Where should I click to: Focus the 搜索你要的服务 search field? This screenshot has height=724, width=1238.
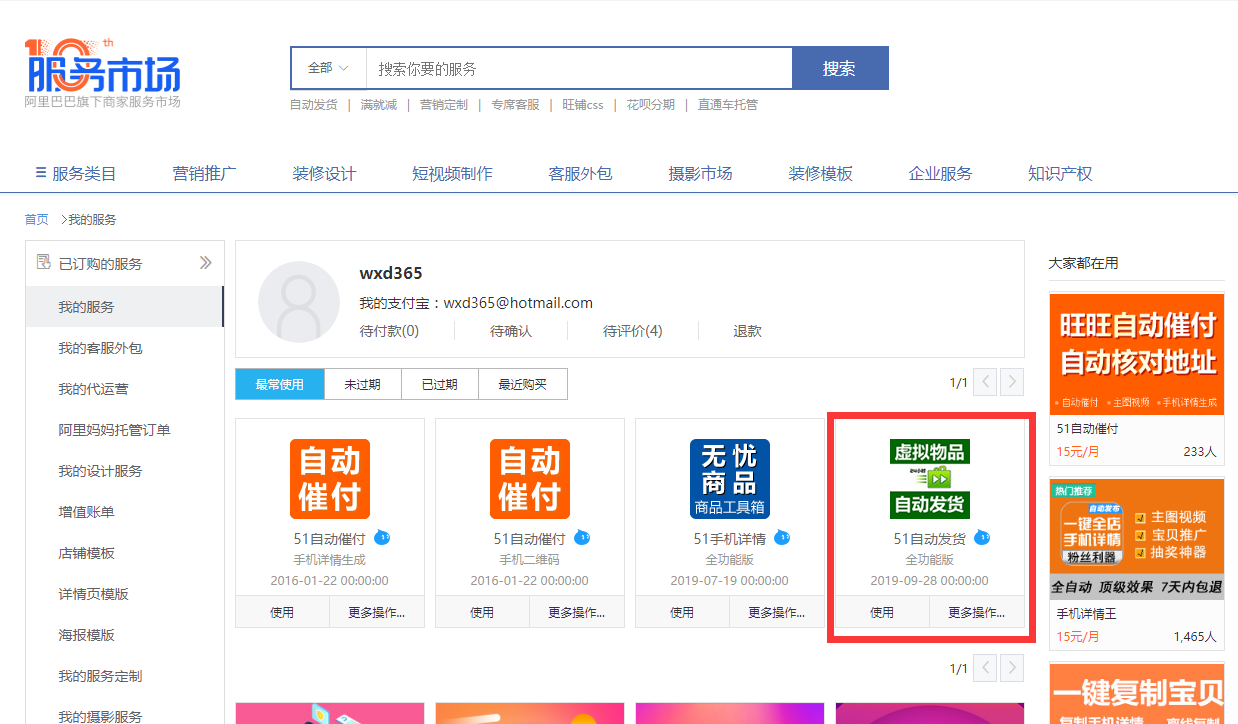[x=579, y=68]
